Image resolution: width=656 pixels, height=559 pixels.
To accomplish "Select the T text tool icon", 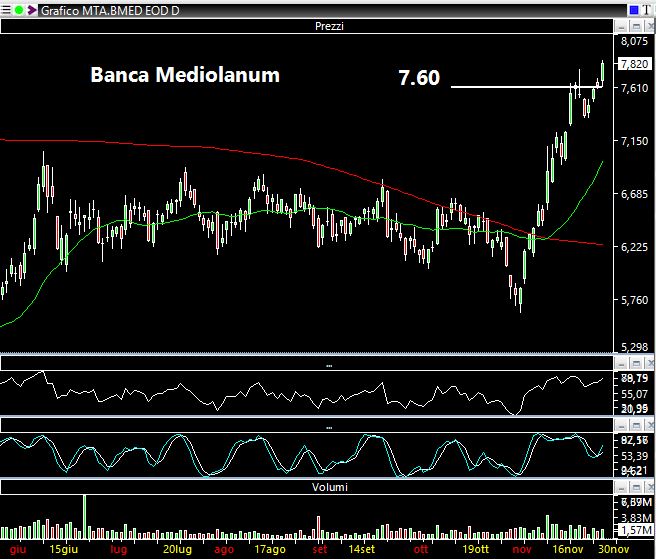I will click(647, 10).
